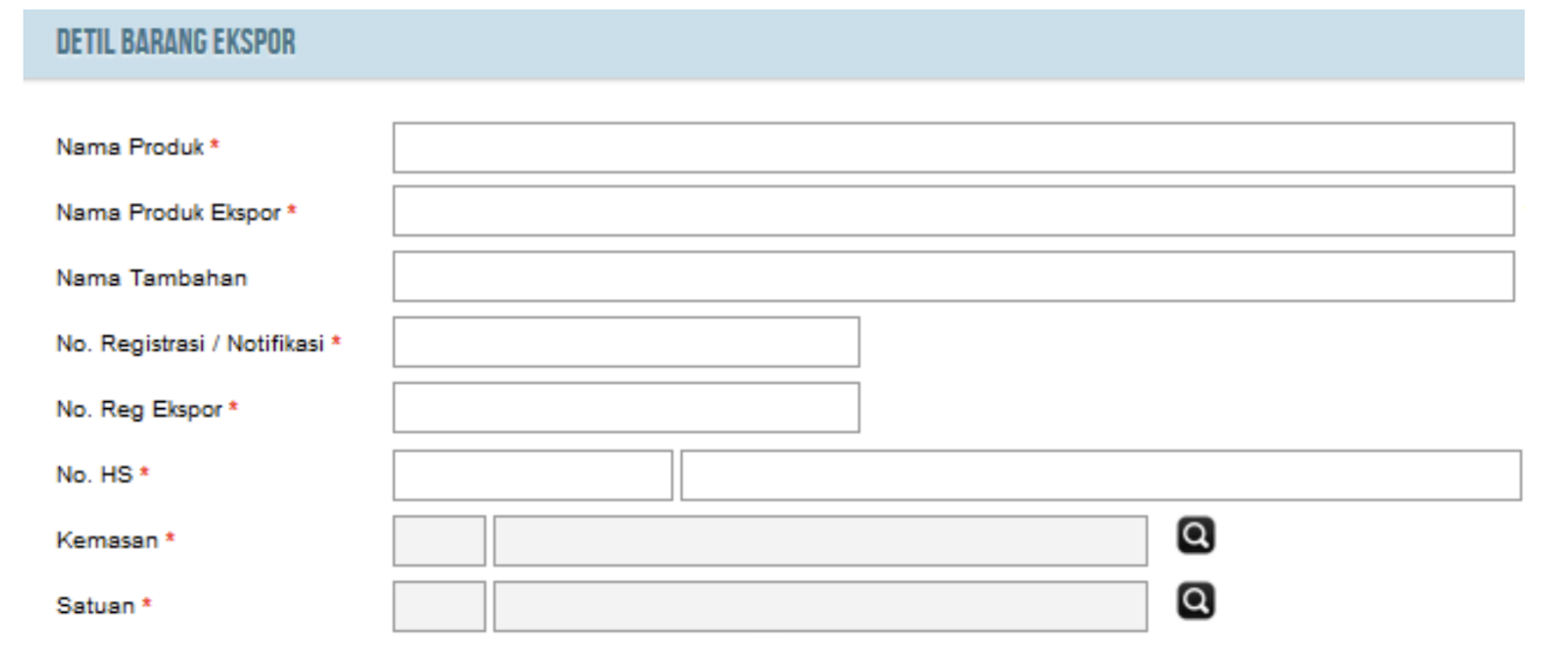
Task: Click the Satuan label text
Action: (95, 606)
